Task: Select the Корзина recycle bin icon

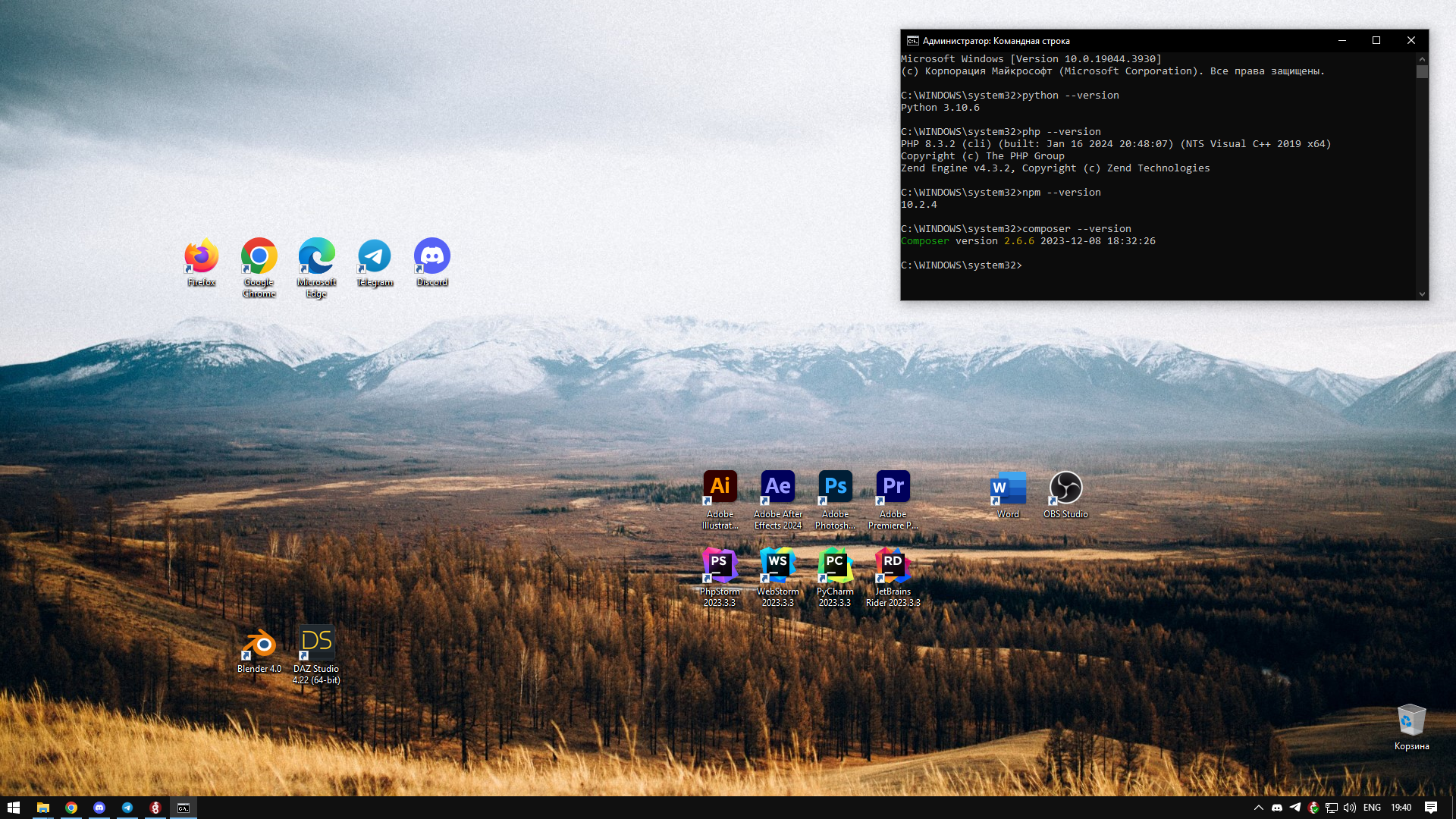Action: tap(1412, 727)
